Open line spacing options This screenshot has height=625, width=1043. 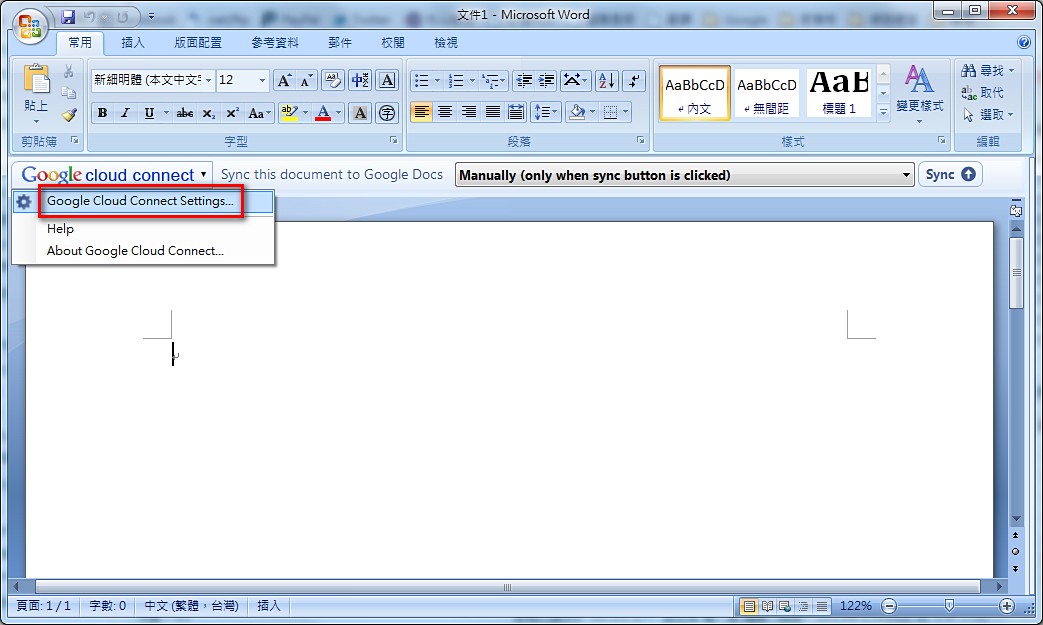click(545, 112)
